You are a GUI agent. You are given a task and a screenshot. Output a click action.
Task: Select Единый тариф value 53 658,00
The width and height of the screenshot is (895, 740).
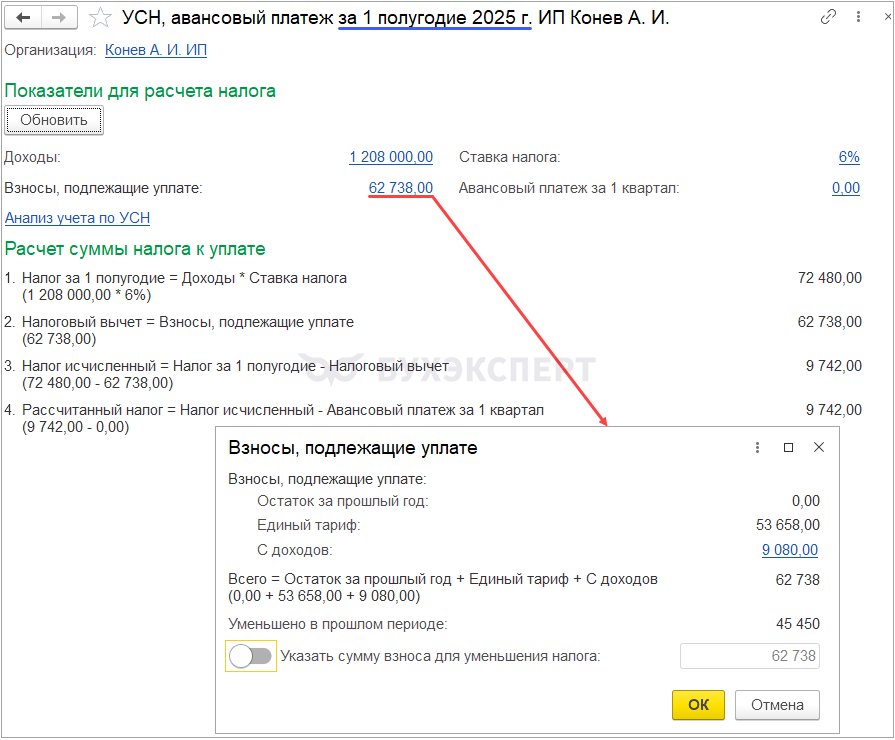pyautogui.click(x=788, y=525)
